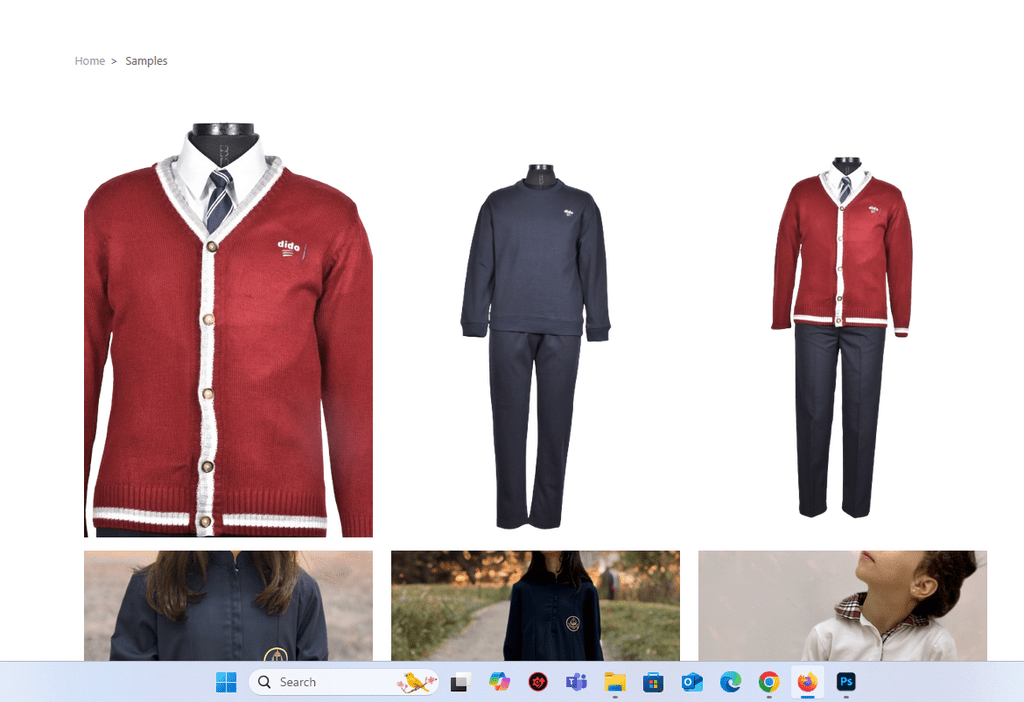The width and height of the screenshot is (1024, 702).
Task: Open Outlook from the taskbar
Action: pyautogui.click(x=692, y=682)
